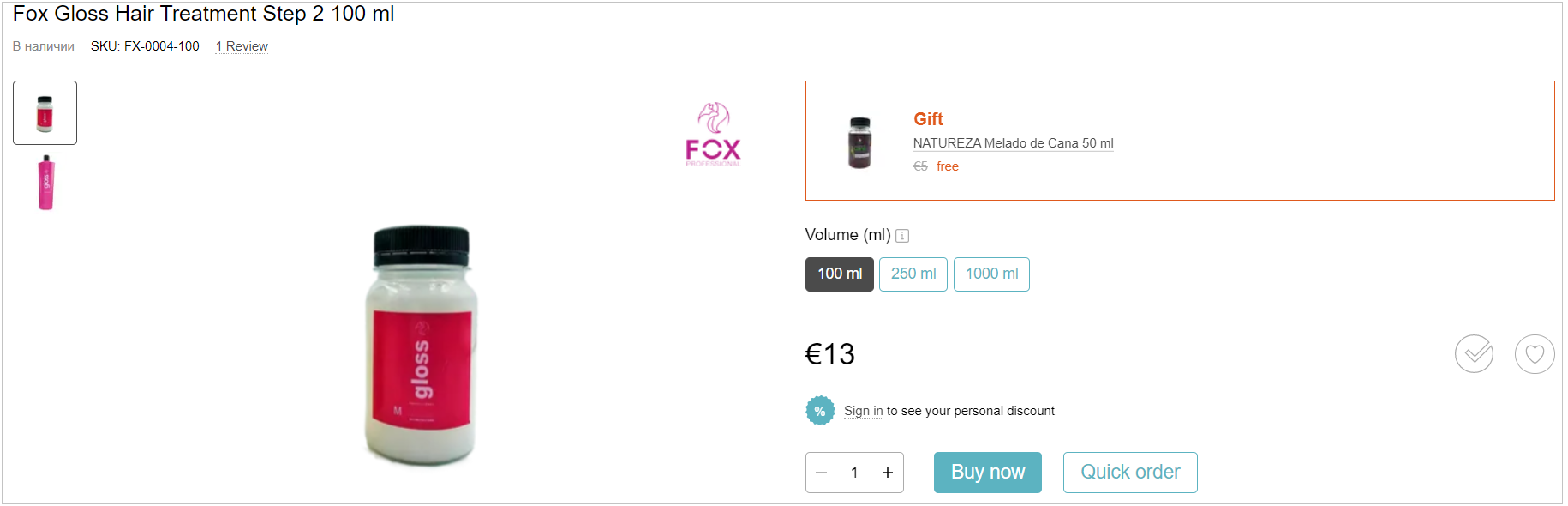Click the Quick order button
Image resolution: width=1568 pixels, height=506 pixels.
[1130, 473]
